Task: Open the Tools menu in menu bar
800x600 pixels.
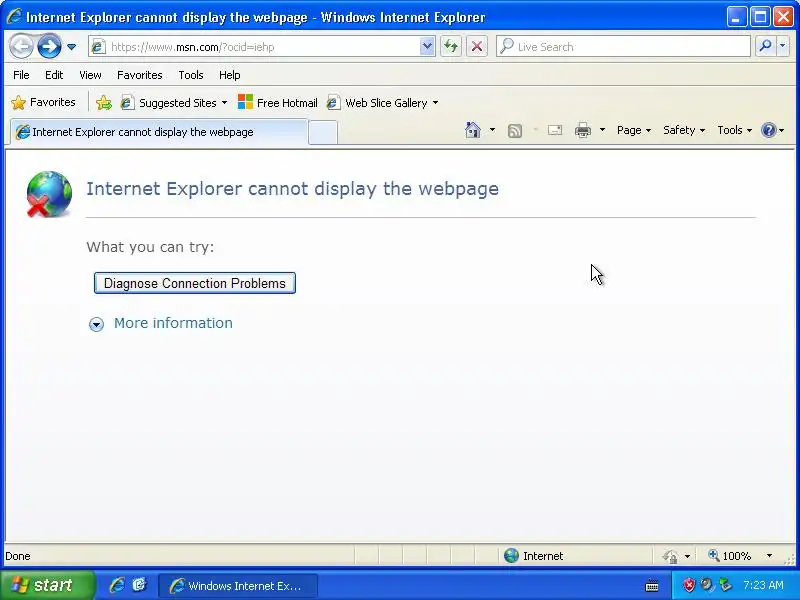Action: click(191, 75)
